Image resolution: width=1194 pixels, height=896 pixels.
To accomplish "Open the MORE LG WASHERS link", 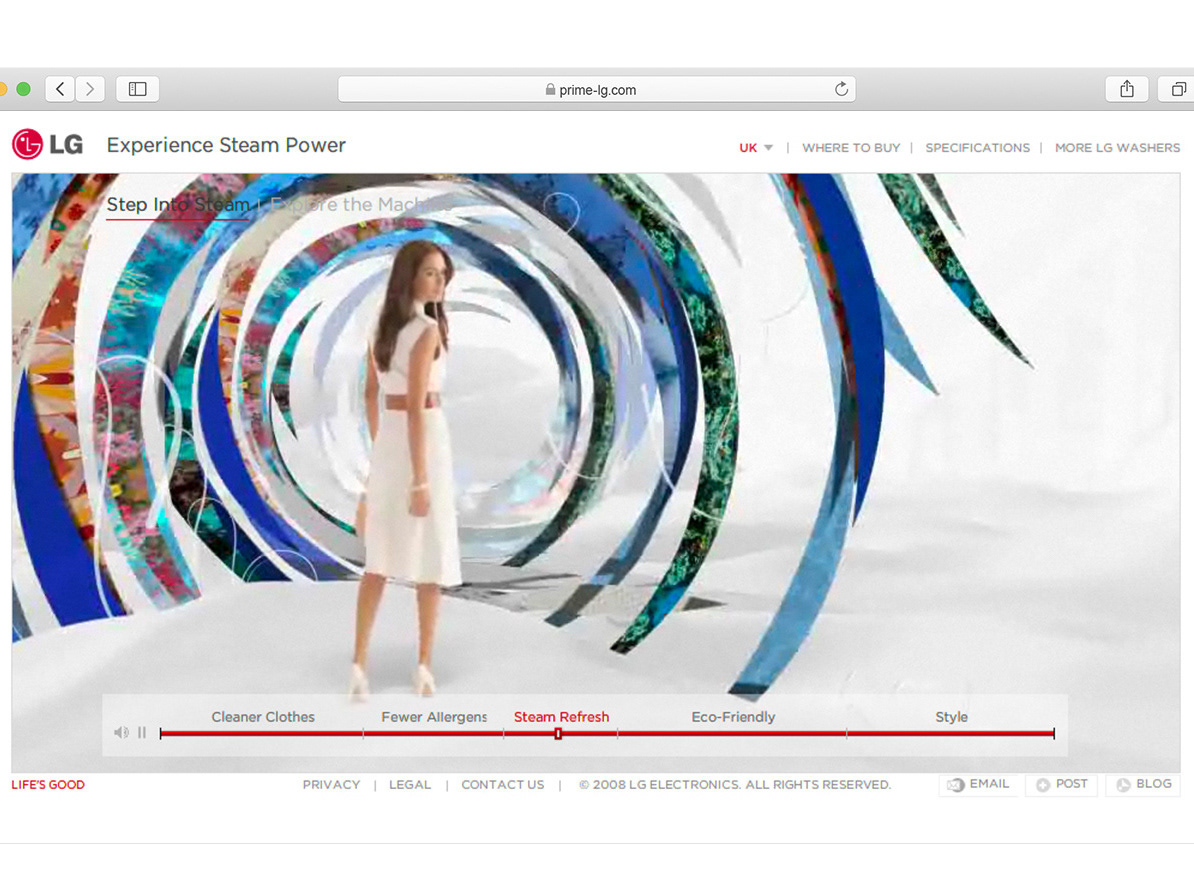I will (1117, 148).
